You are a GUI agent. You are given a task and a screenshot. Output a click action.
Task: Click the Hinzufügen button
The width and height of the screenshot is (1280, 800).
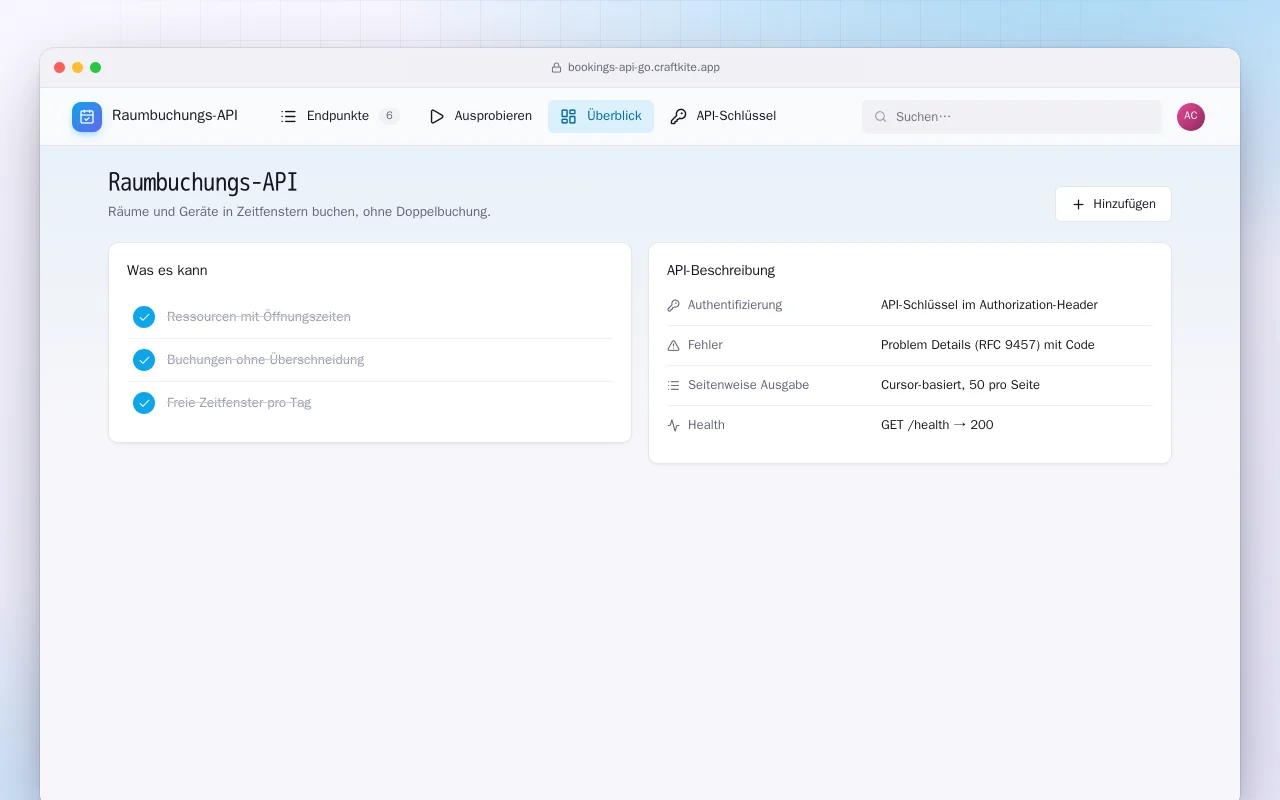(1113, 204)
